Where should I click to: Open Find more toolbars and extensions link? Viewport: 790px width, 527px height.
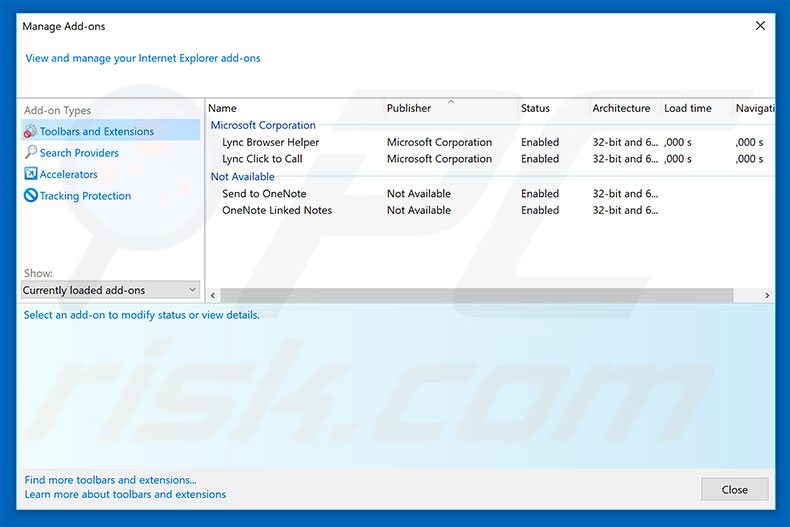110,480
